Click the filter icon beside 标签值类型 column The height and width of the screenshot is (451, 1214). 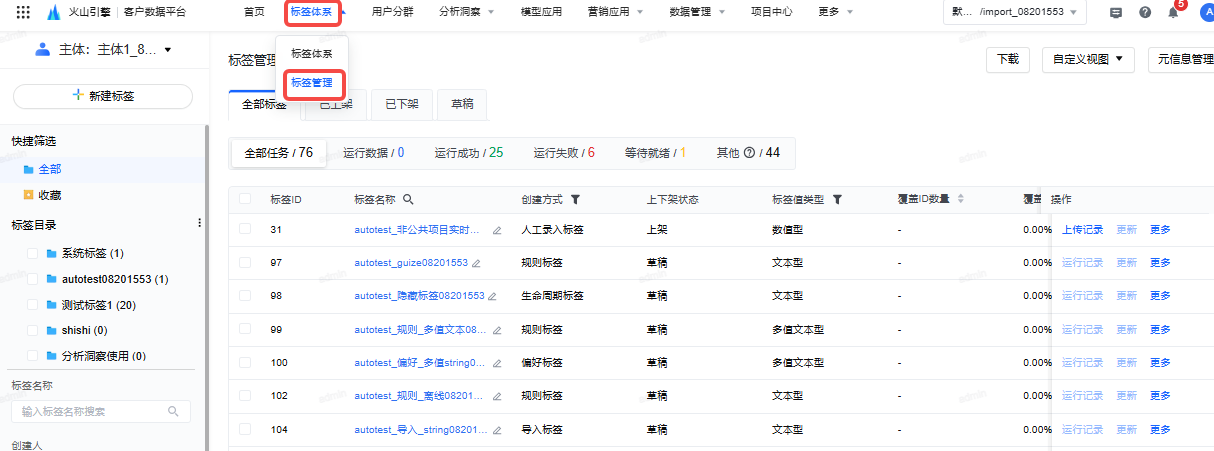(x=837, y=199)
